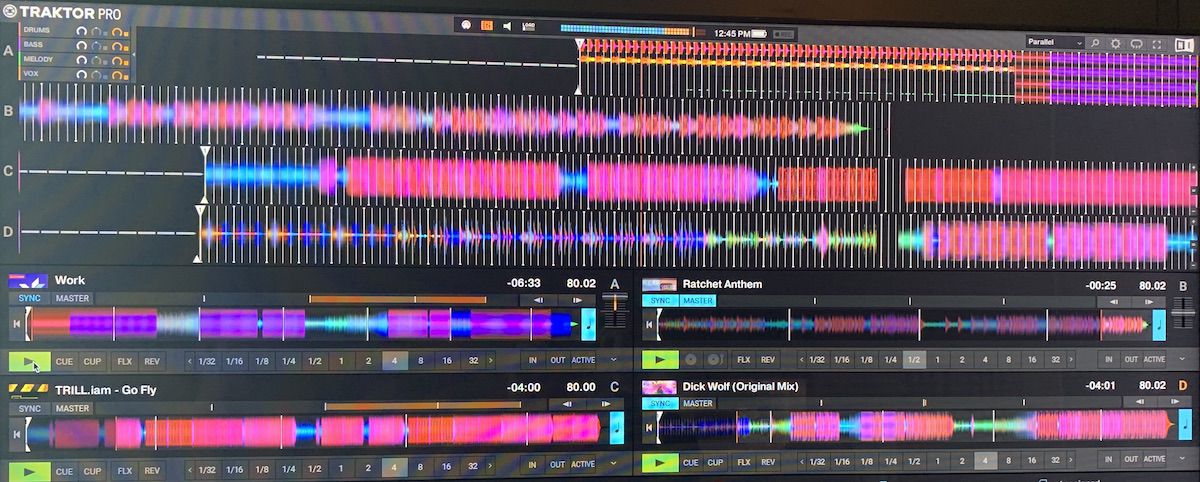Enable FLX flux mode on deck A
This screenshot has height=482, width=1200.
click(124, 361)
